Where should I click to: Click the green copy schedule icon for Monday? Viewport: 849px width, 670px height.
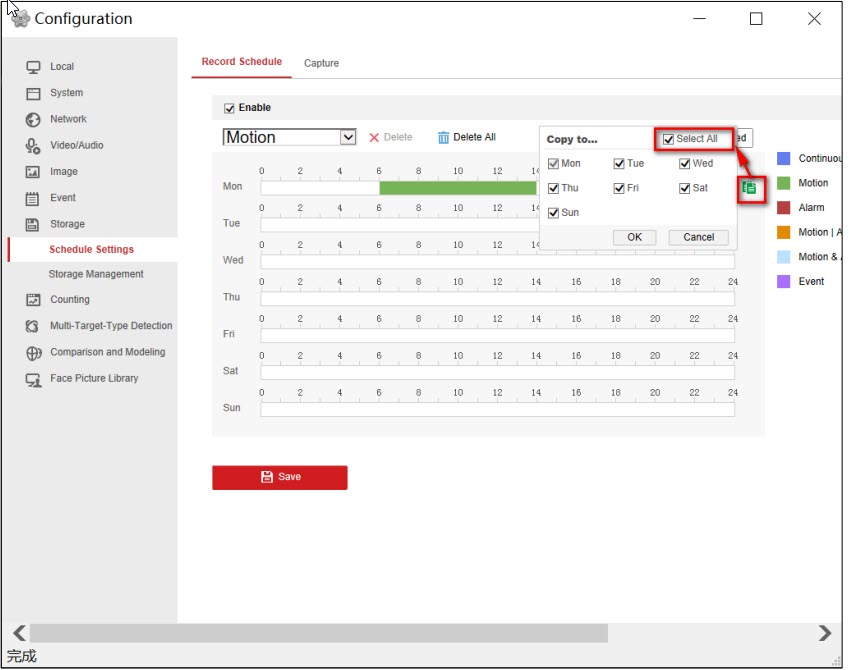749,187
